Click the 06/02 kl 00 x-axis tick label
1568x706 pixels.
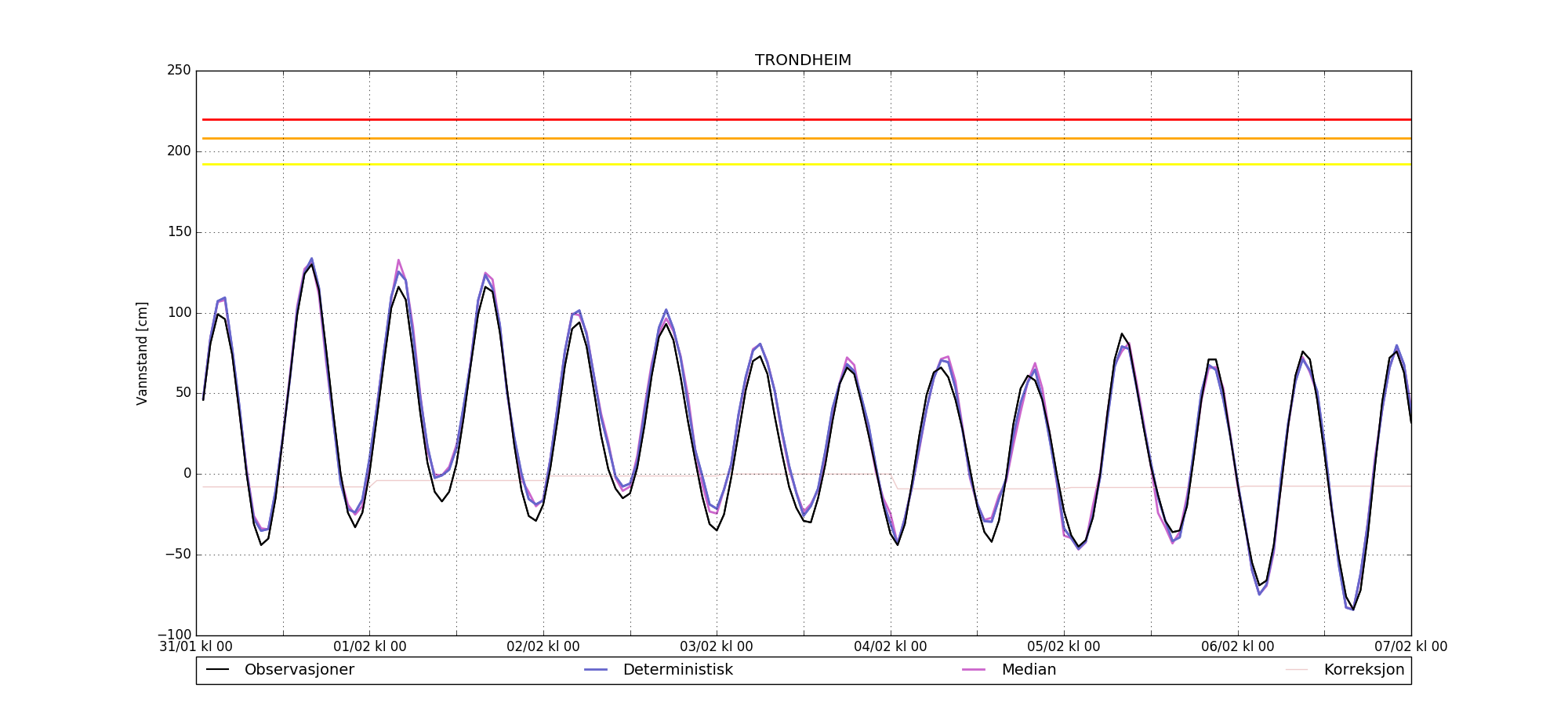pos(1237,647)
